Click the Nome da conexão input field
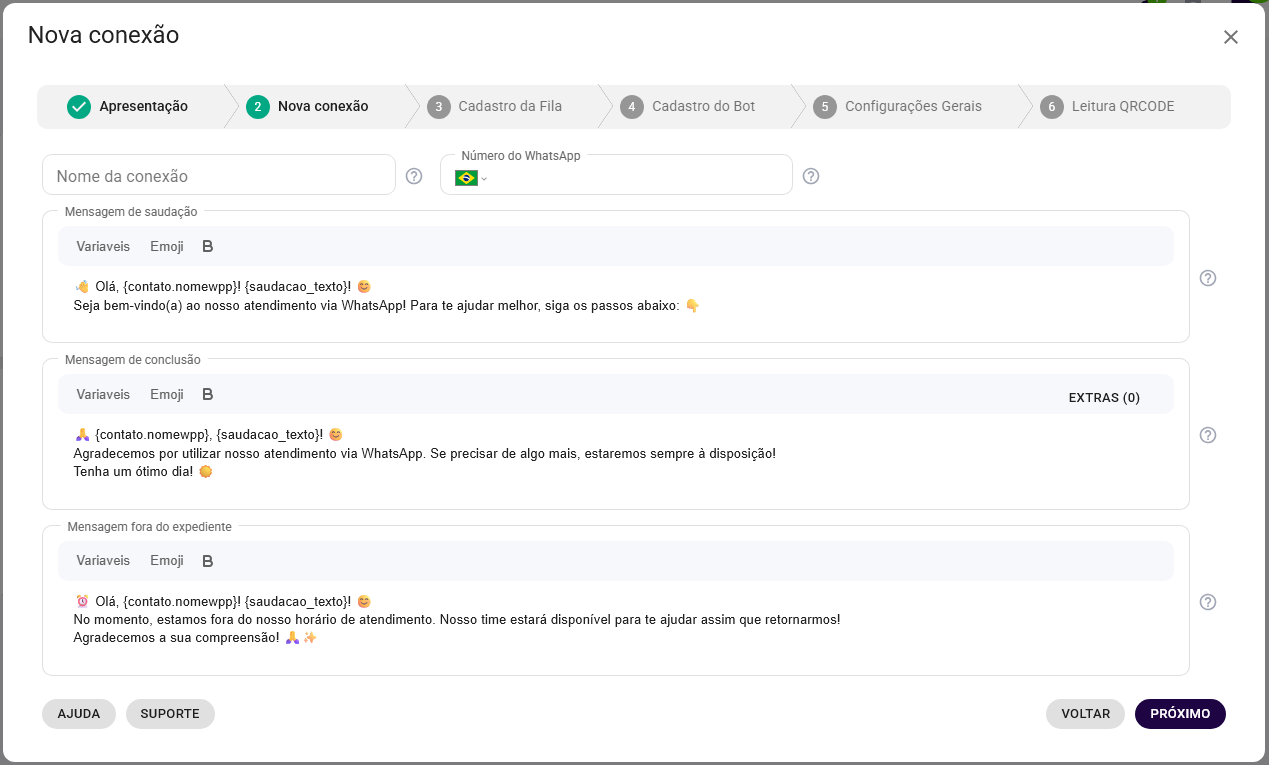 coord(219,176)
